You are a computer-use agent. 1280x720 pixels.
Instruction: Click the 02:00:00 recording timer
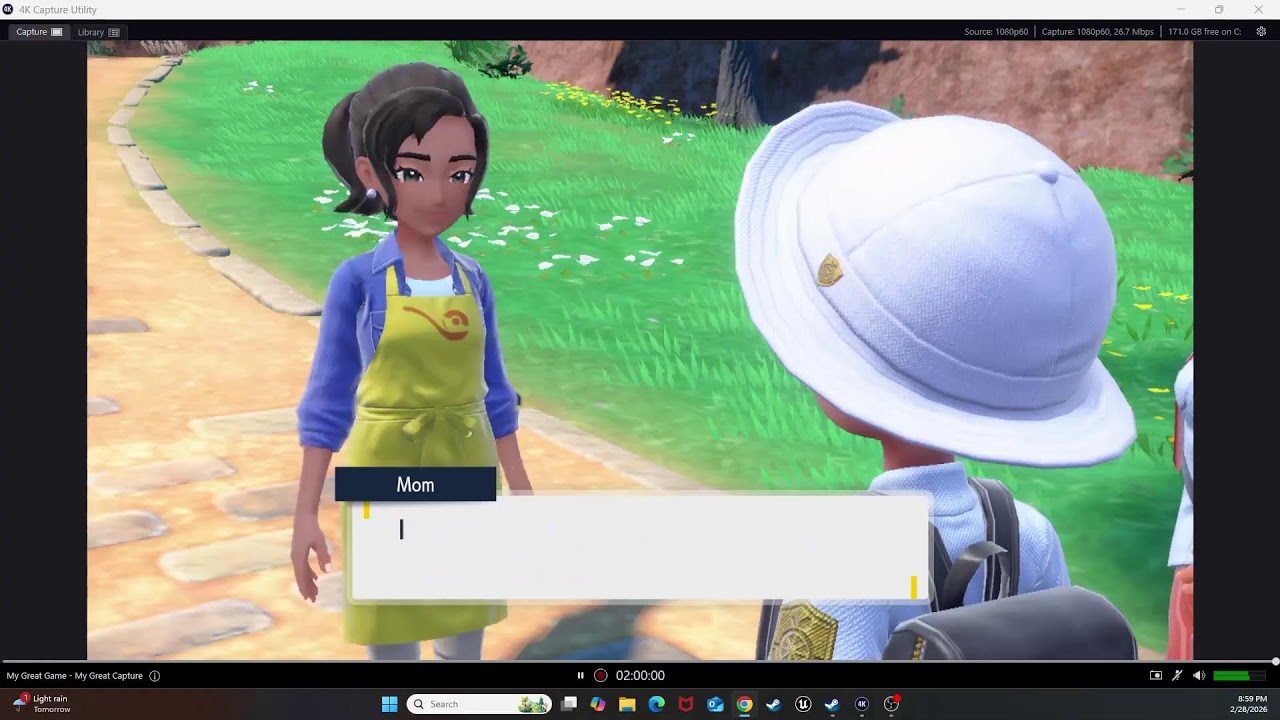point(640,676)
